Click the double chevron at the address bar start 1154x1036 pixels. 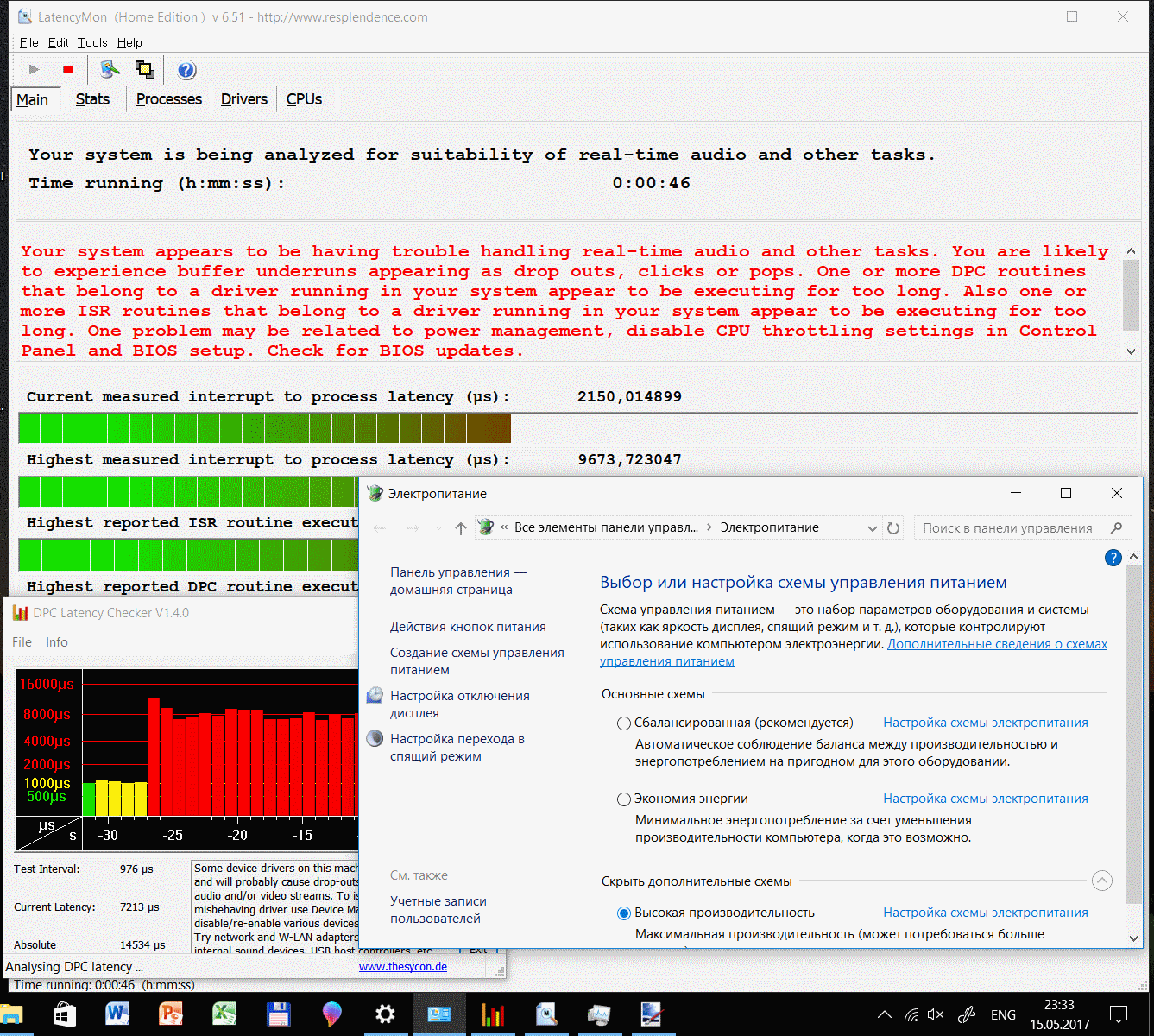click(504, 527)
